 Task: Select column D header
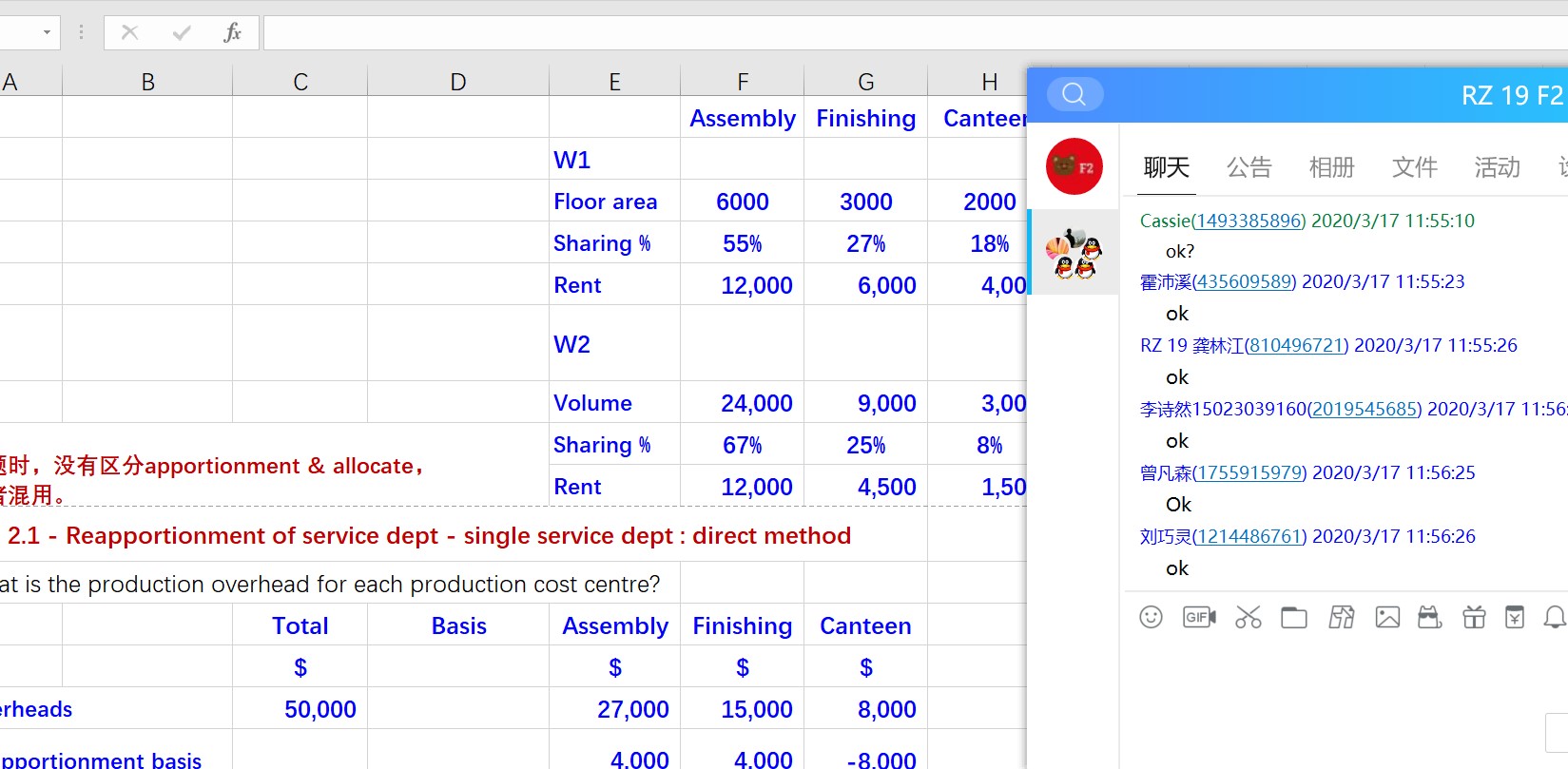point(457,82)
